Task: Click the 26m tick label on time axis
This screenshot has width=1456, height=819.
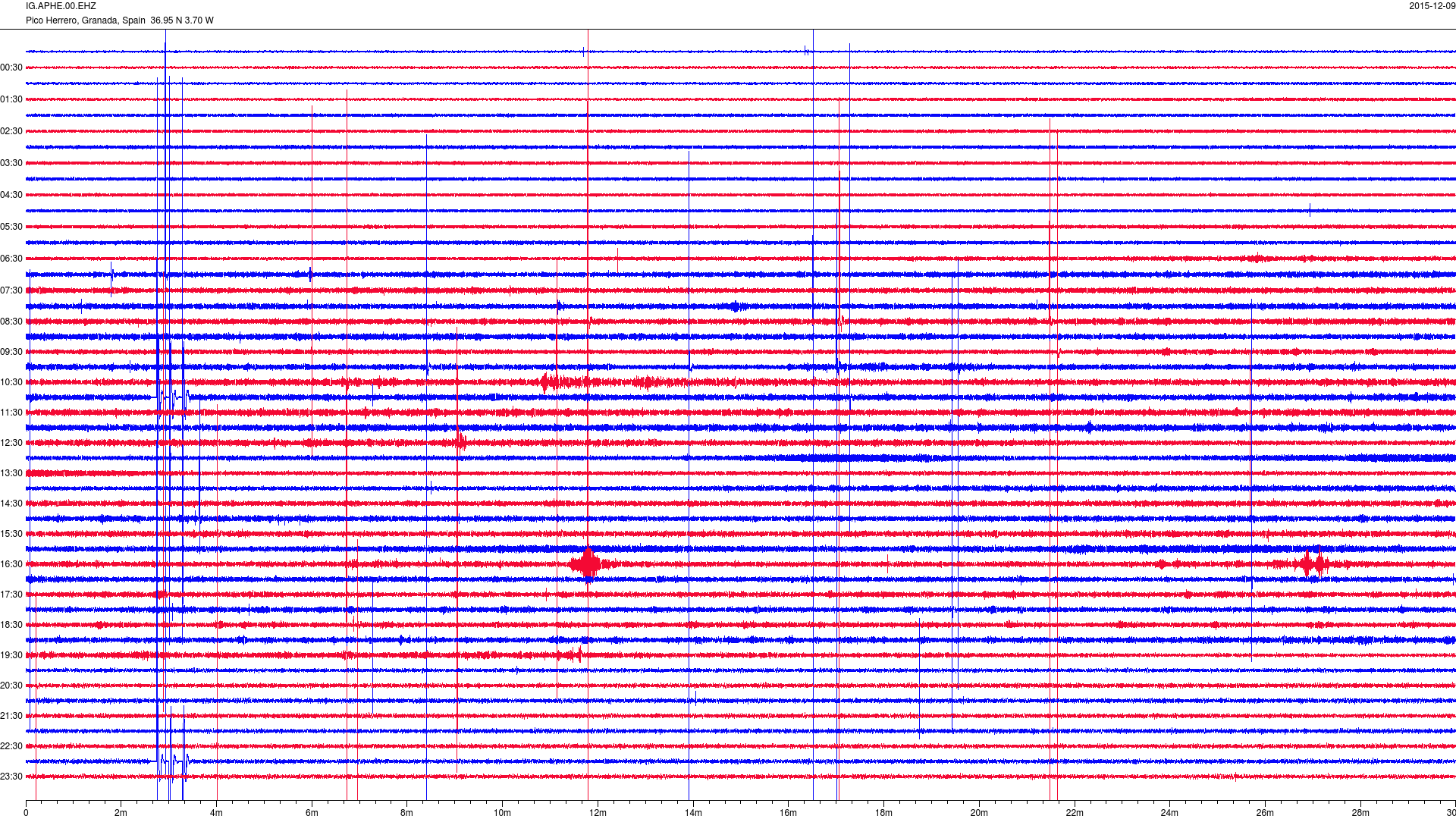Action: (x=1265, y=813)
